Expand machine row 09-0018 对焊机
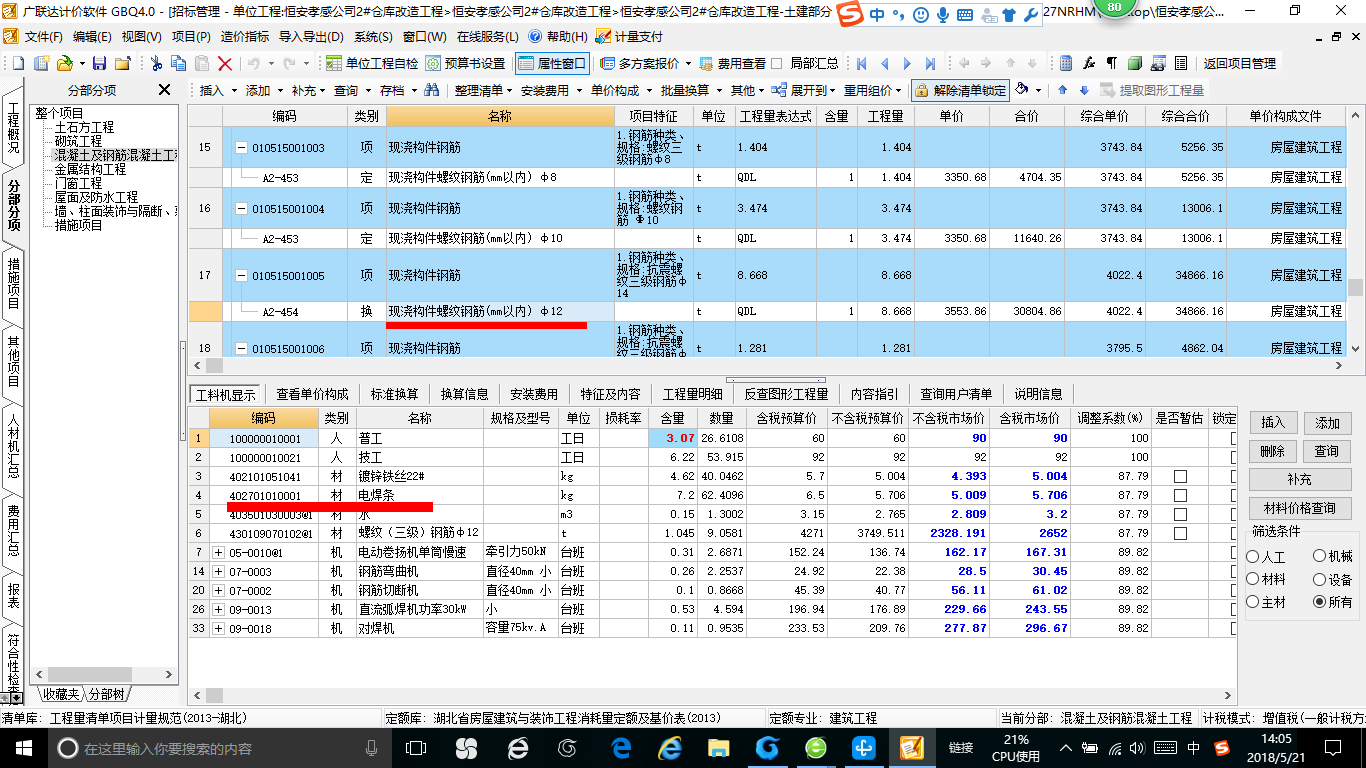This screenshot has height=768, width=1366. click(218, 628)
